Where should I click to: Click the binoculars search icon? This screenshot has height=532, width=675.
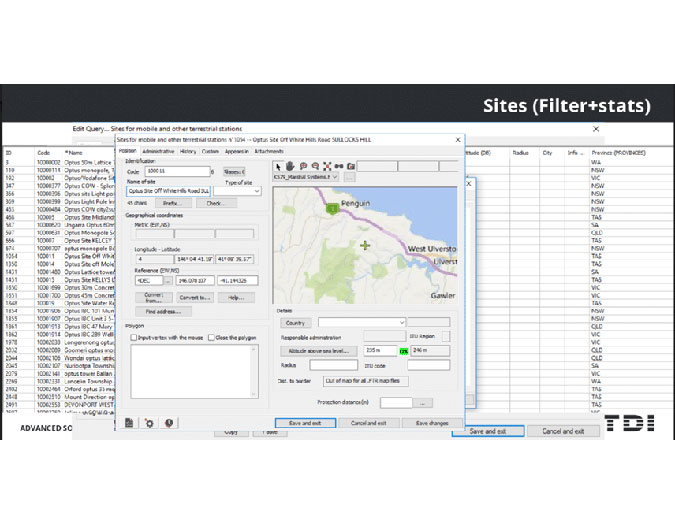click(338, 164)
